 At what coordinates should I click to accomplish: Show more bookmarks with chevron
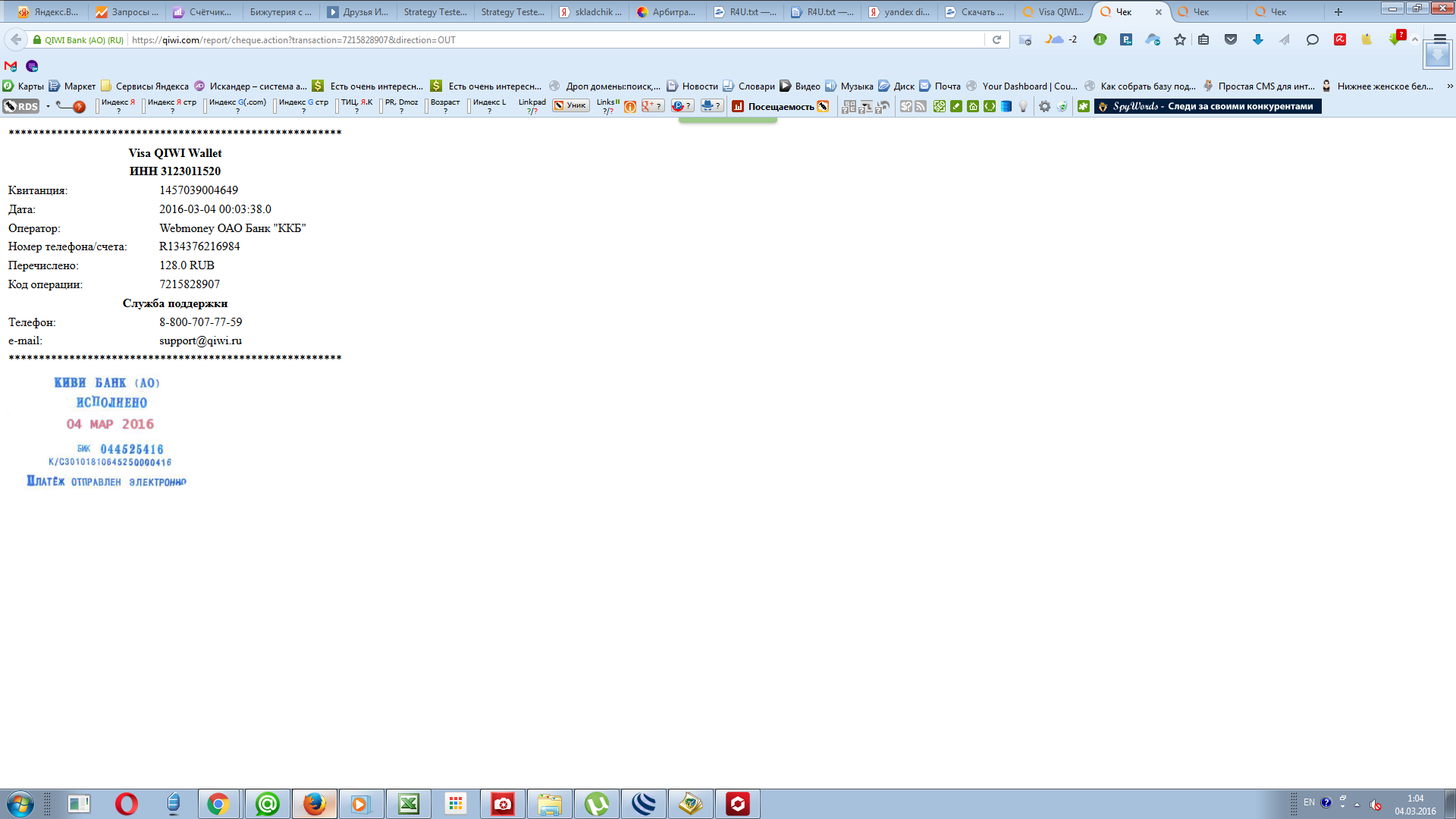1450,86
